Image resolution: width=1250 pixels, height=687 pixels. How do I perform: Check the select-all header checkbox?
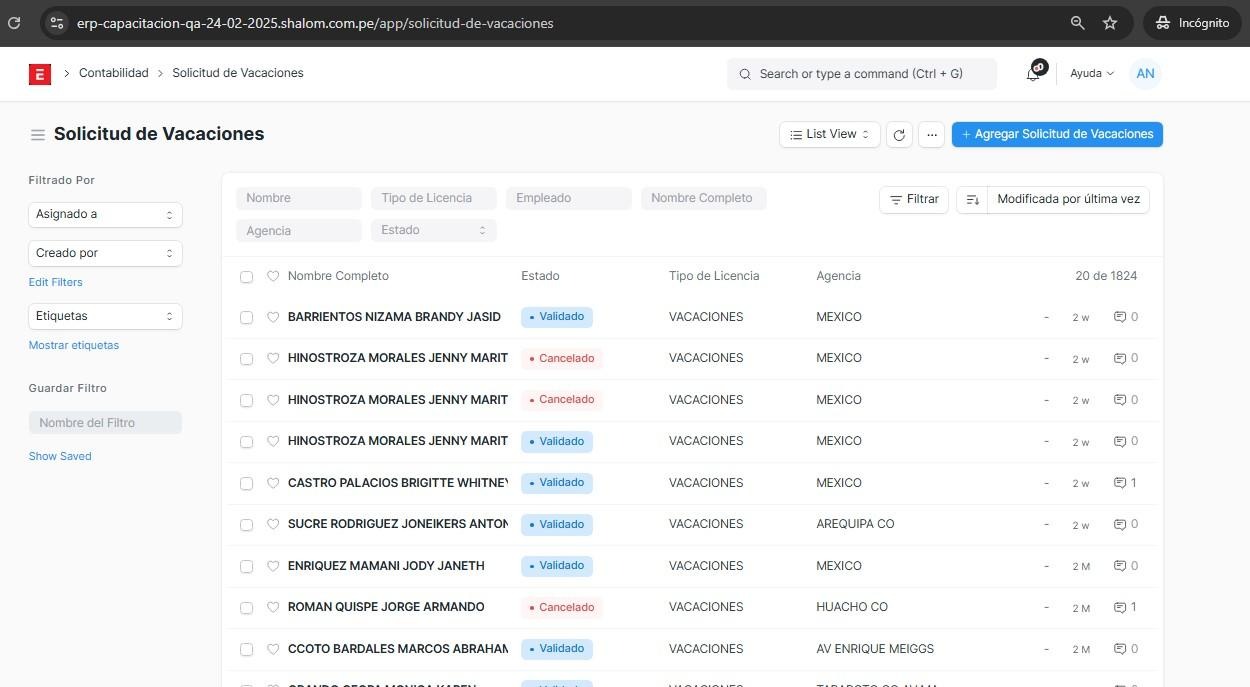pos(247,277)
